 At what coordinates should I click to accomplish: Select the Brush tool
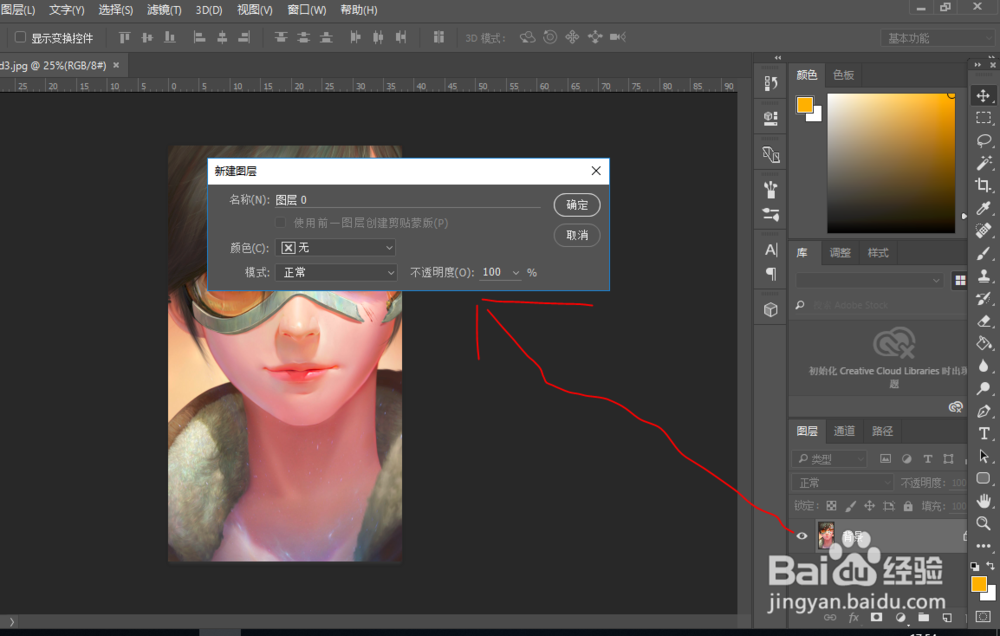(983, 253)
